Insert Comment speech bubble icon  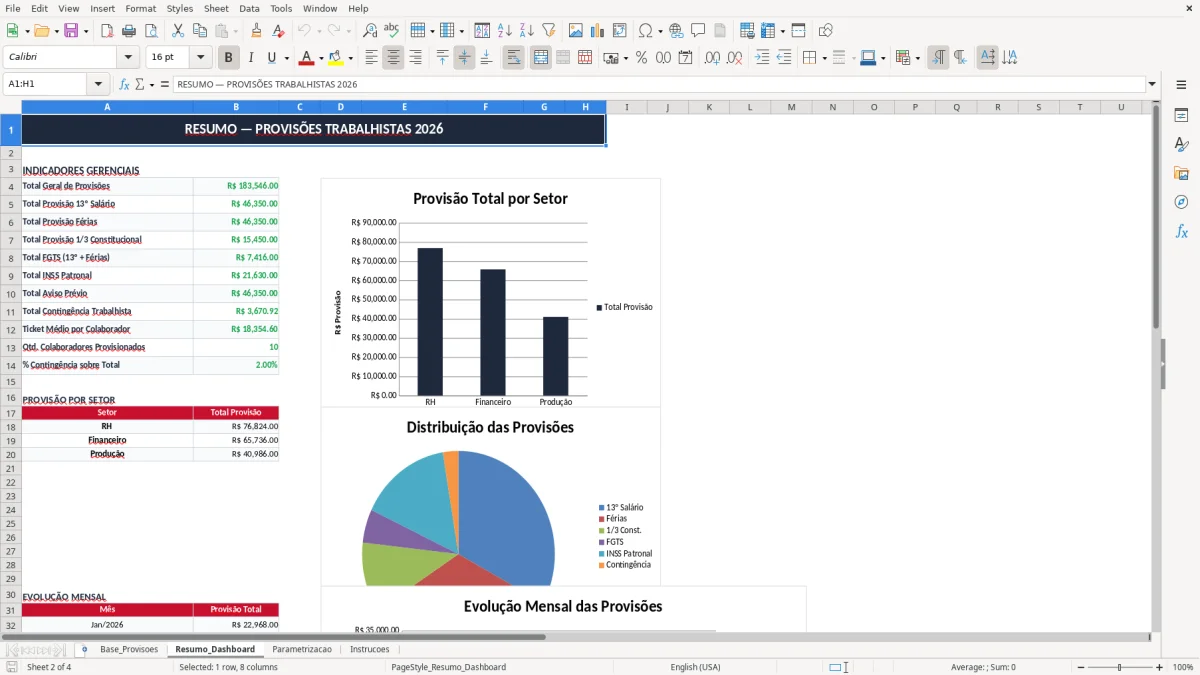click(698, 31)
